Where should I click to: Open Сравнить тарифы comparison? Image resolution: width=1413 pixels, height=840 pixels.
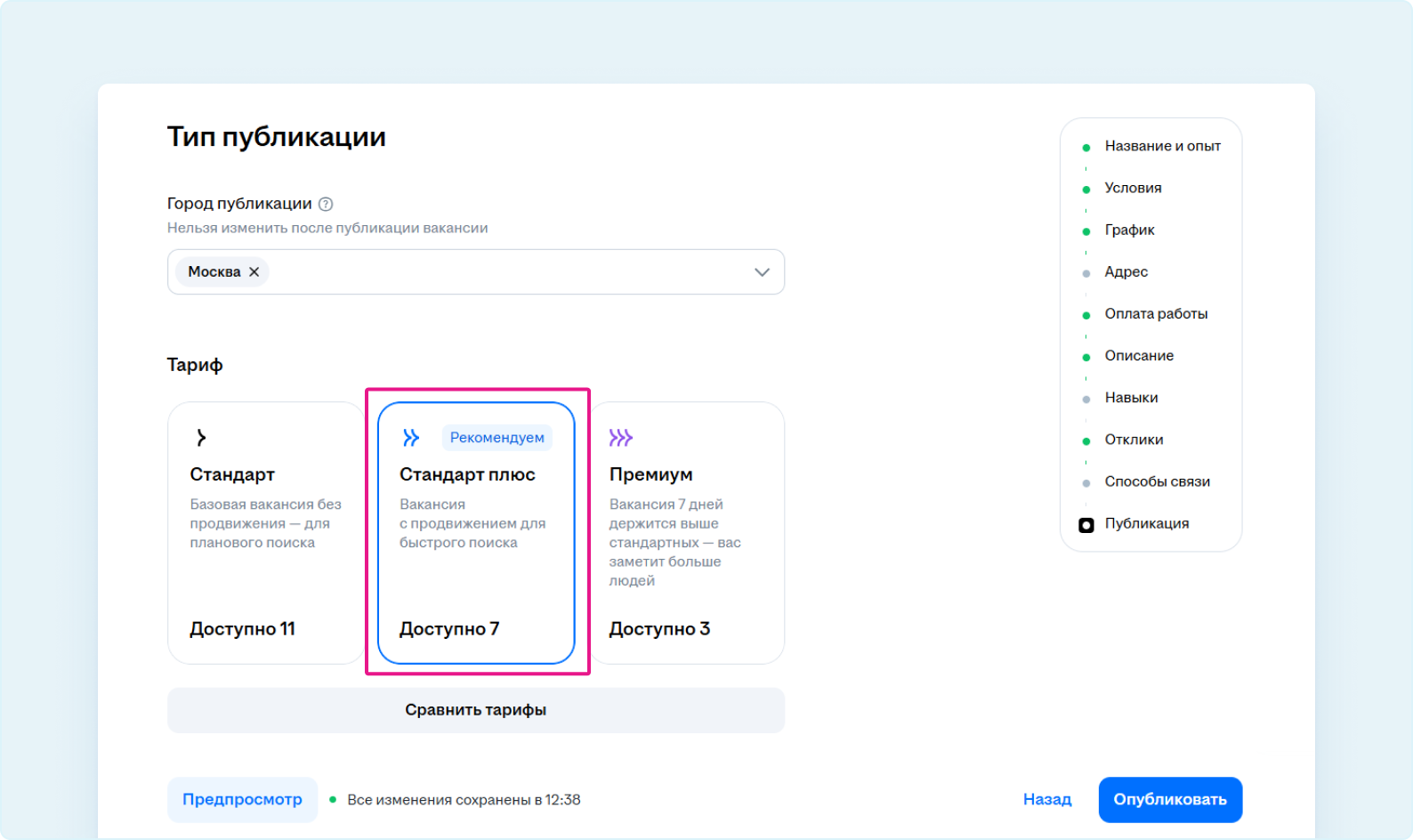tap(475, 710)
